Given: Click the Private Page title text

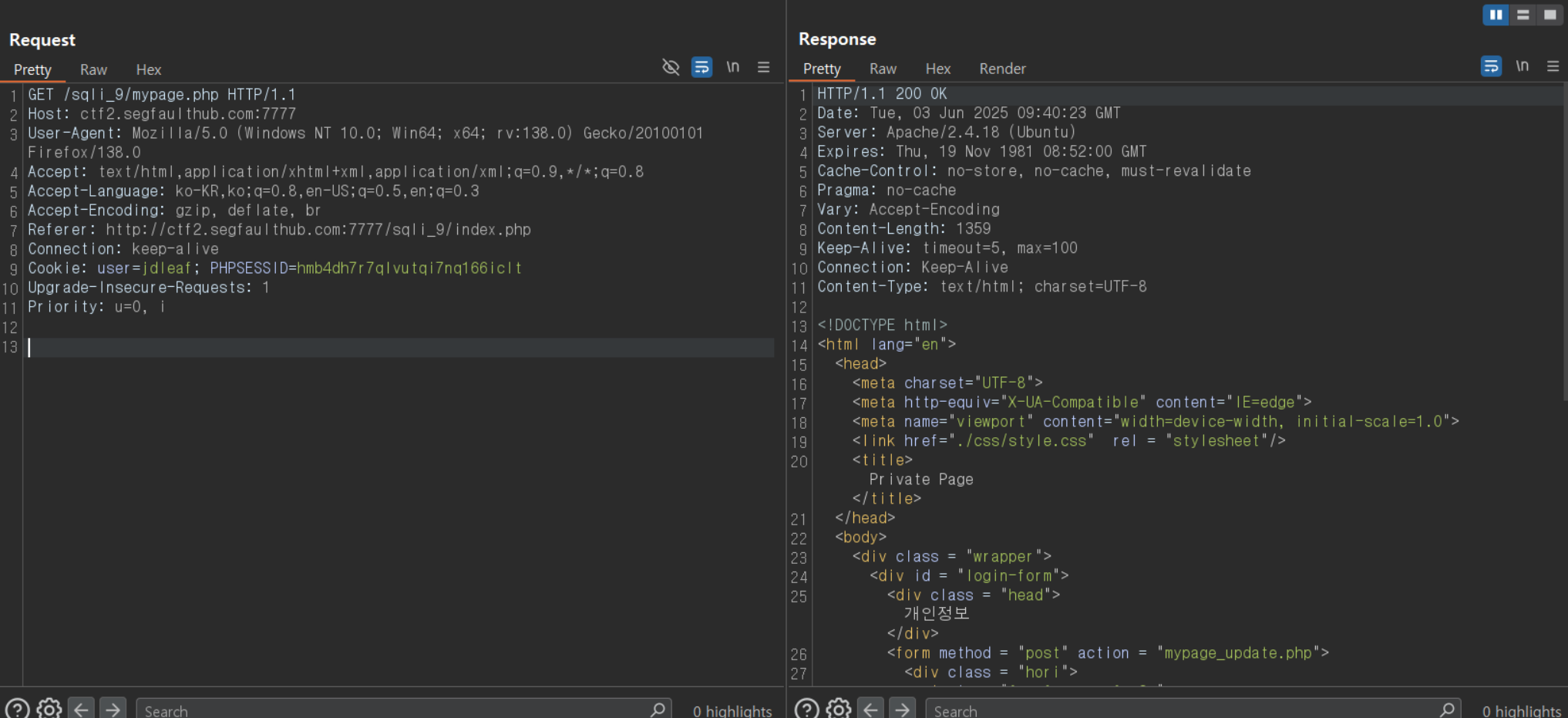Looking at the screenshot, I should point(921,479).
